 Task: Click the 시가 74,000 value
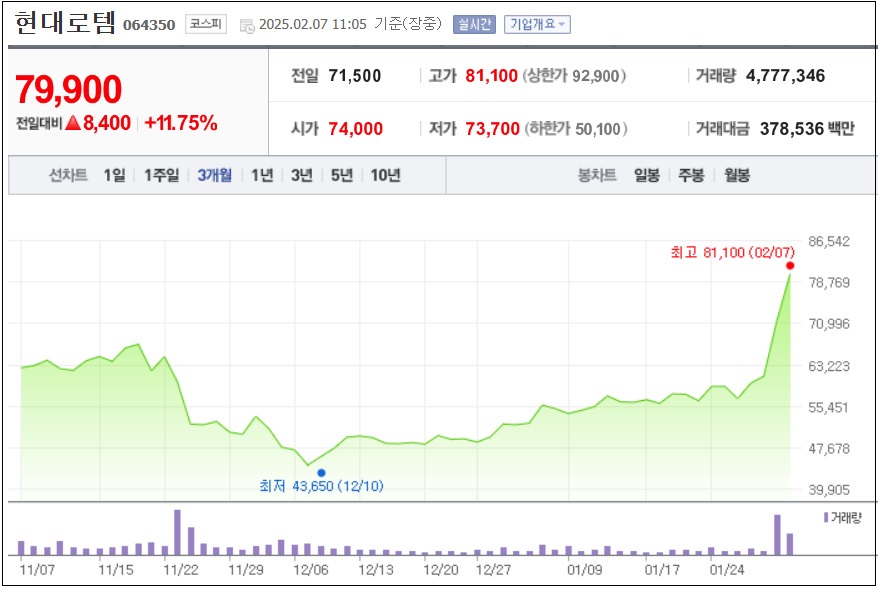point(356,129)
